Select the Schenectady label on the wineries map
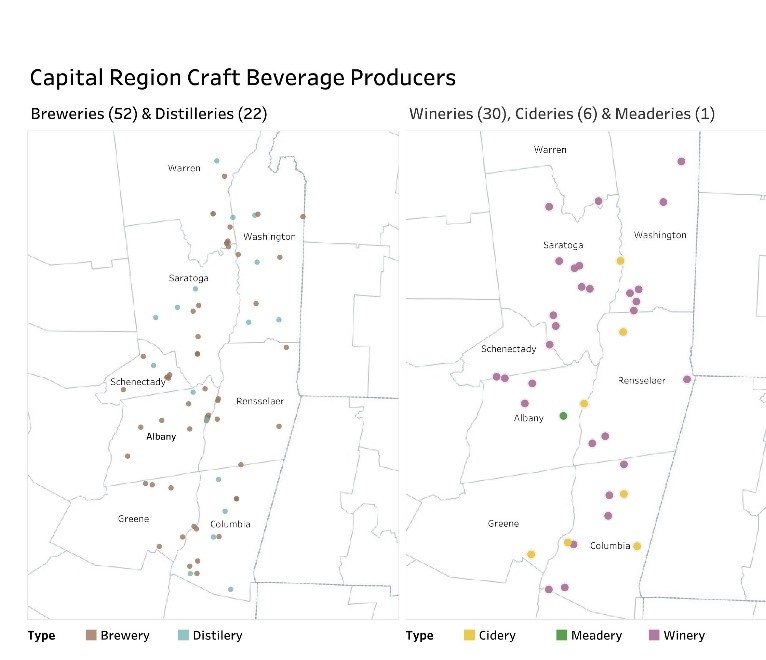Screen dimensions: 766x660 pos(509,349)
